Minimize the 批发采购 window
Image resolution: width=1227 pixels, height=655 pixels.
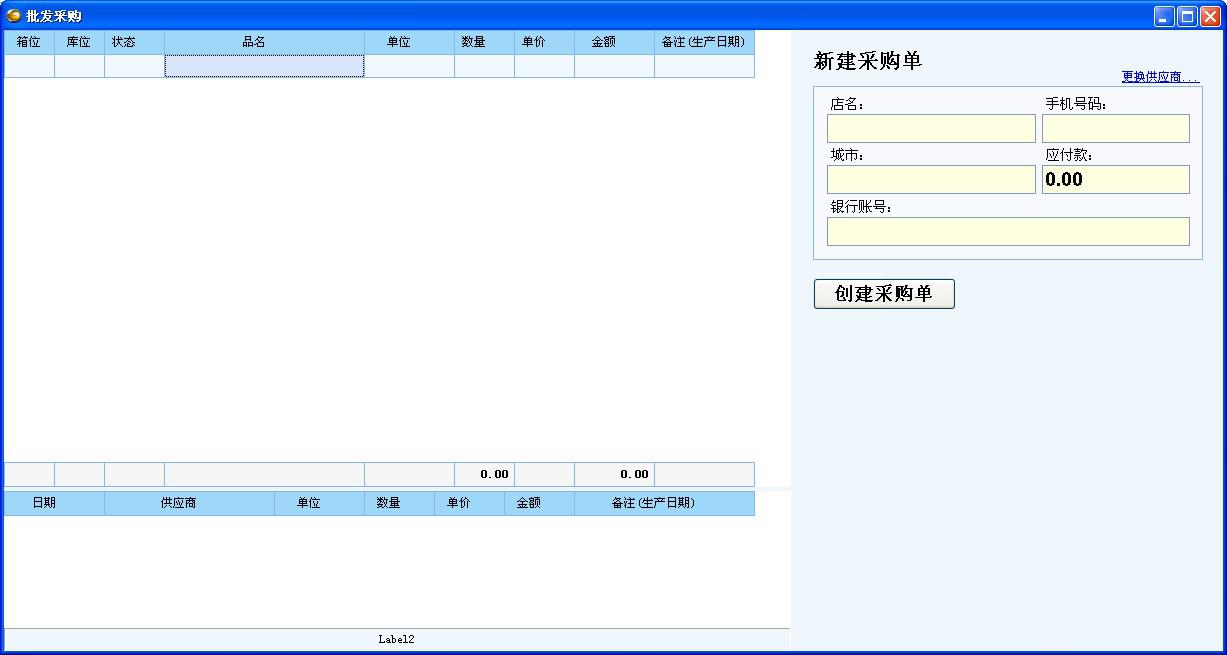coord(1164,16)
